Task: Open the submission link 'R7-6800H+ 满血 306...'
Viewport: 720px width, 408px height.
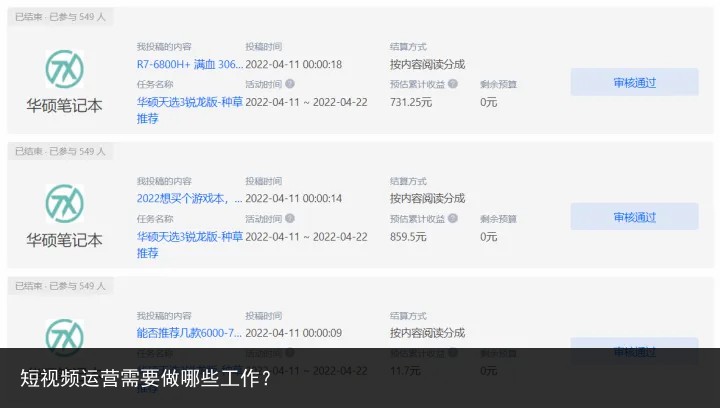Action: click(x=190, y=64)
